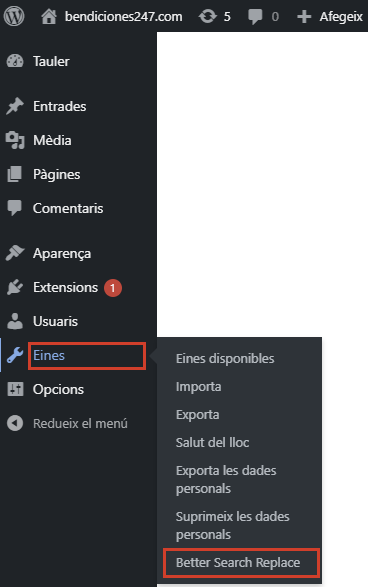
Task: Open the comments bubble icon in top bar
Action: pyautogui.click(x=255, y=17)
